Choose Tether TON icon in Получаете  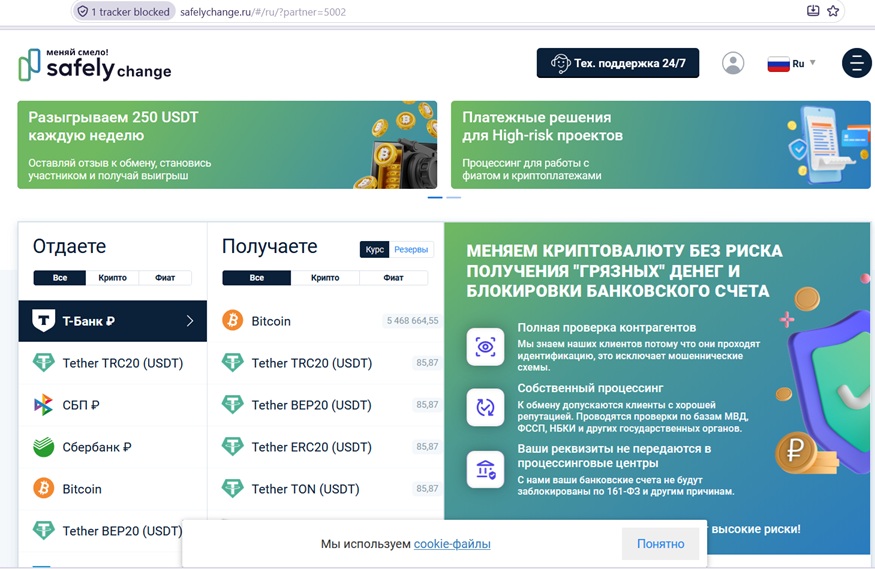pyautogui.click(x=233, y=489)
